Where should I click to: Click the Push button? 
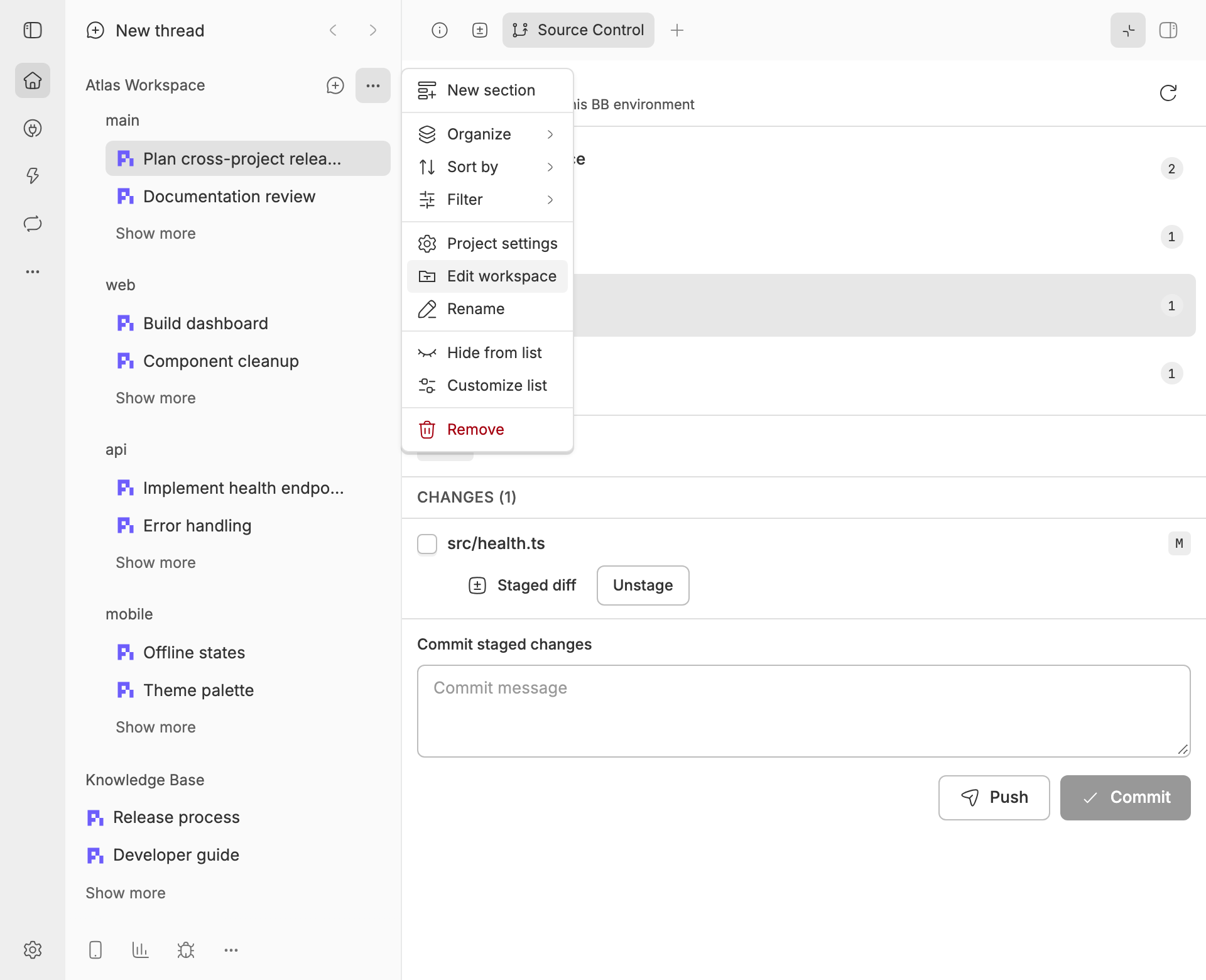point(994,798)
